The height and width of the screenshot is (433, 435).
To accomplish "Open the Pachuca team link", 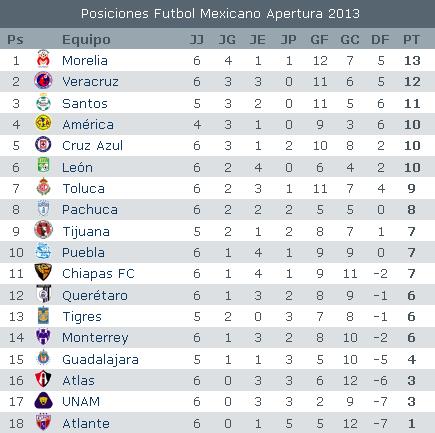I will 90,210.
